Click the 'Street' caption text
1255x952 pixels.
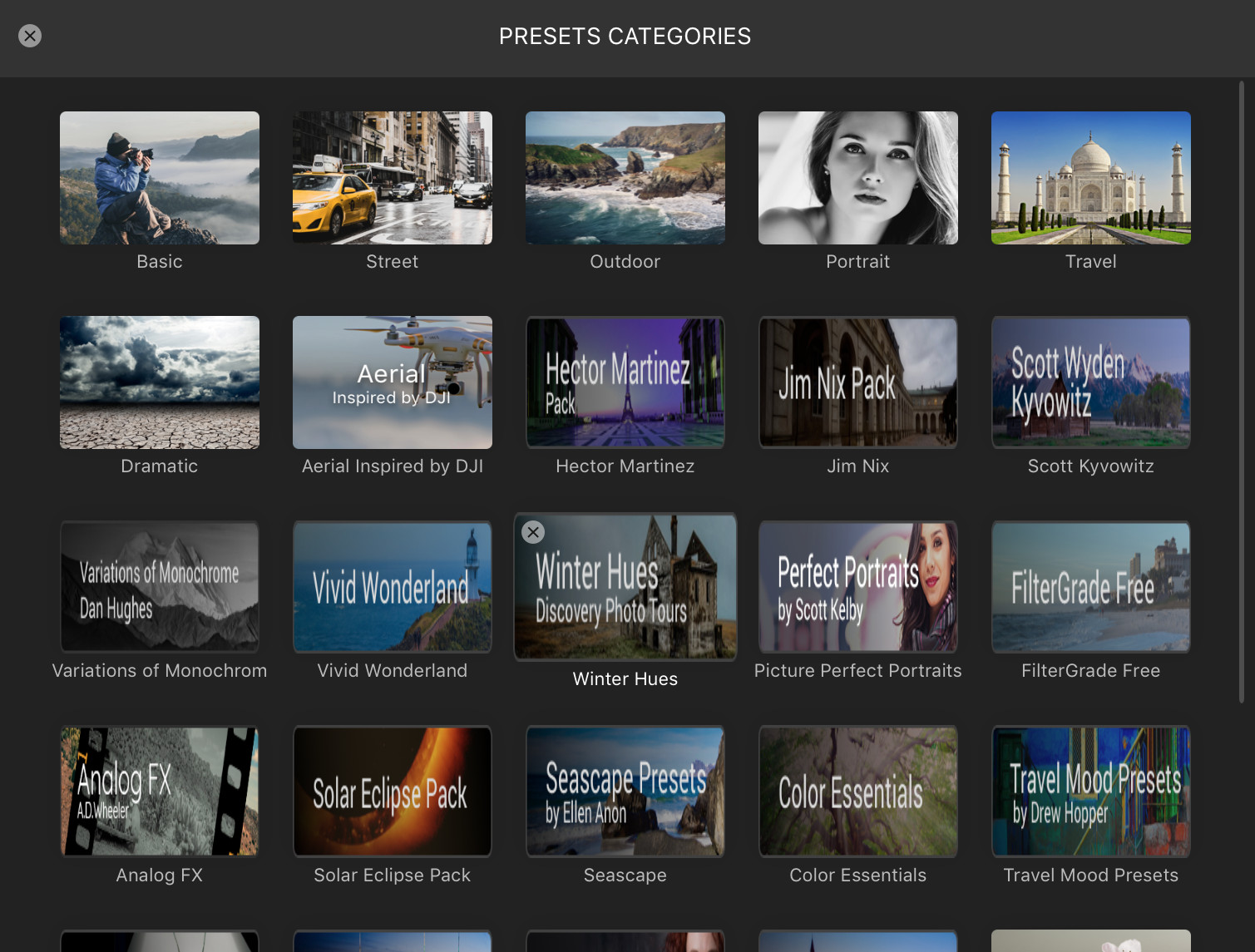coord(393,262)
